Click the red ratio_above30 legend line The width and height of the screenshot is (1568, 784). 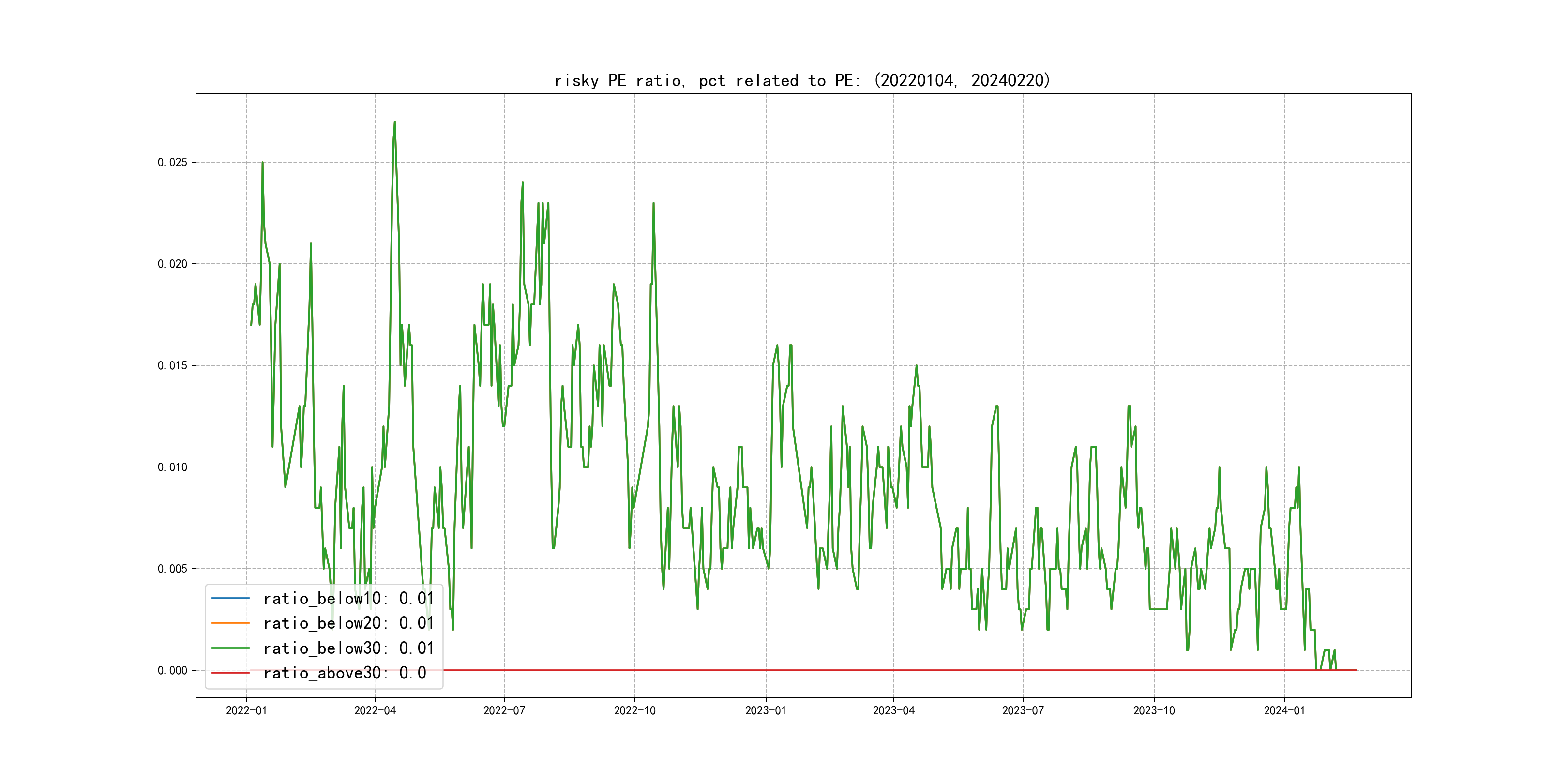230,673
